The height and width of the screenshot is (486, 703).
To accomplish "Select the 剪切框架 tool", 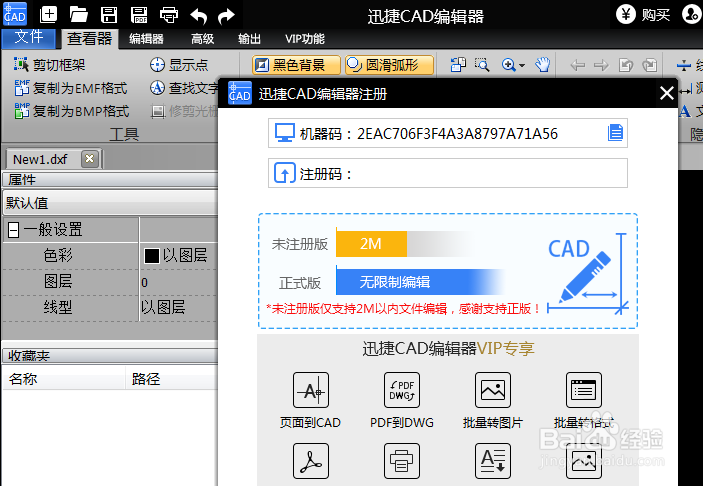I will click(49, 65).
